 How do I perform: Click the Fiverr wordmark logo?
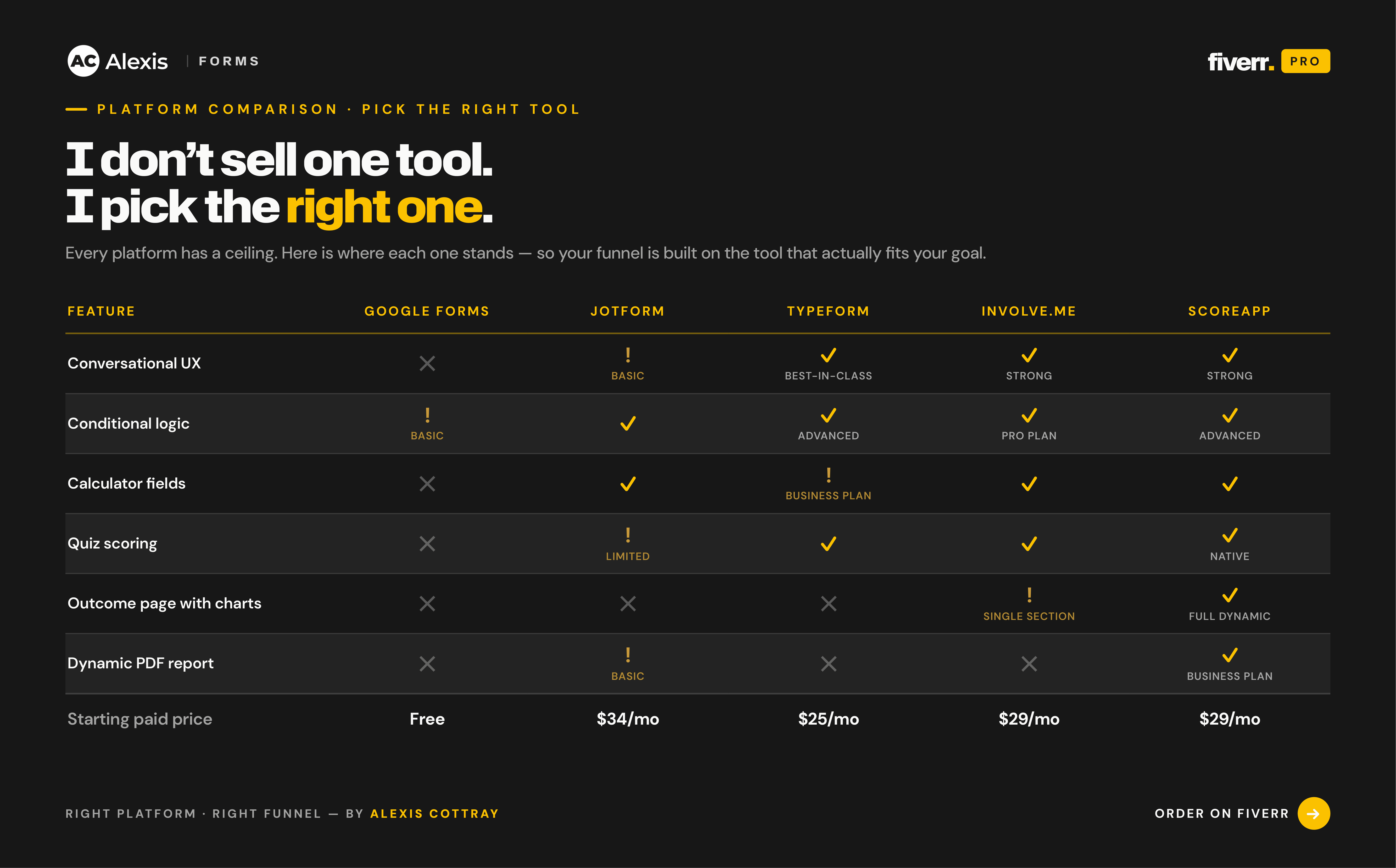(1241, 61)
